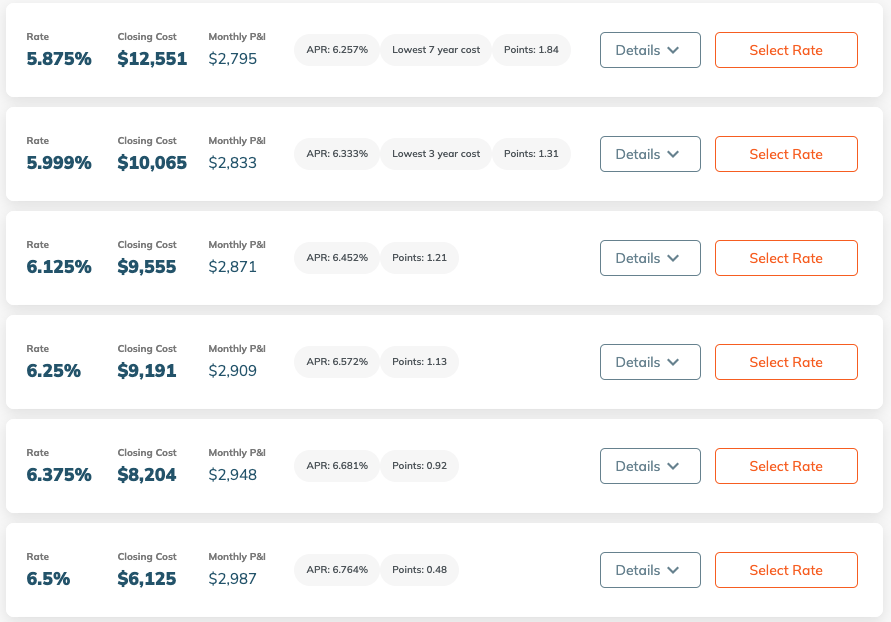Open Details dropdown on the 6.125% rate
891x622 pixels.
point(649,258)
